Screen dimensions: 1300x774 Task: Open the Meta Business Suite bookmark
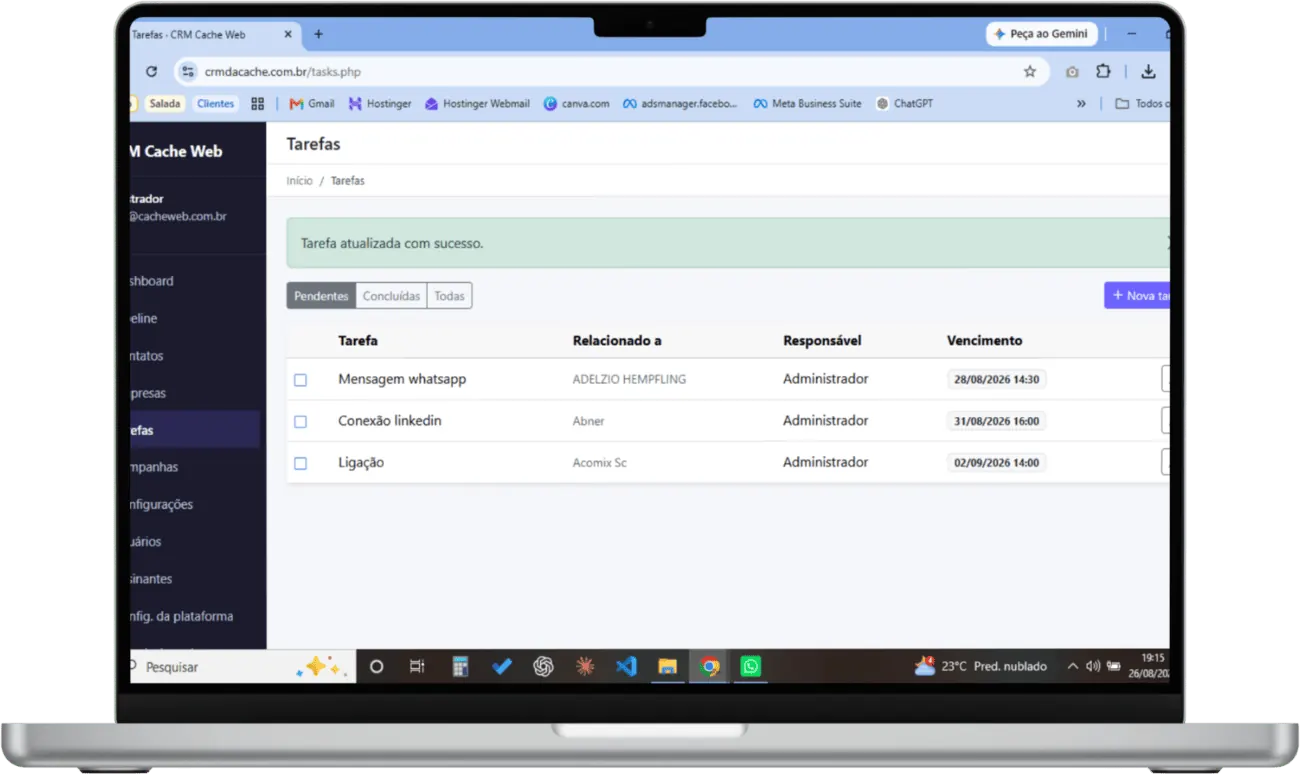tap(807, 103)
